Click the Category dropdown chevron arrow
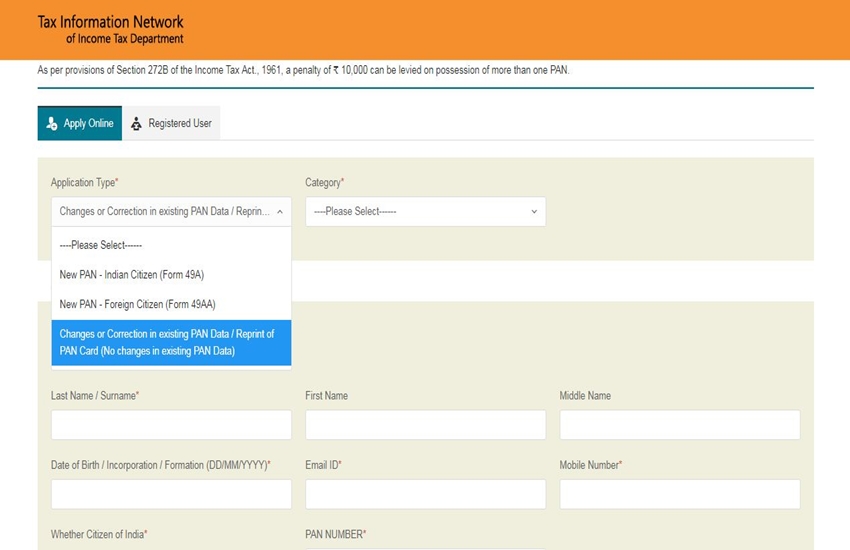 click(533, 212)
